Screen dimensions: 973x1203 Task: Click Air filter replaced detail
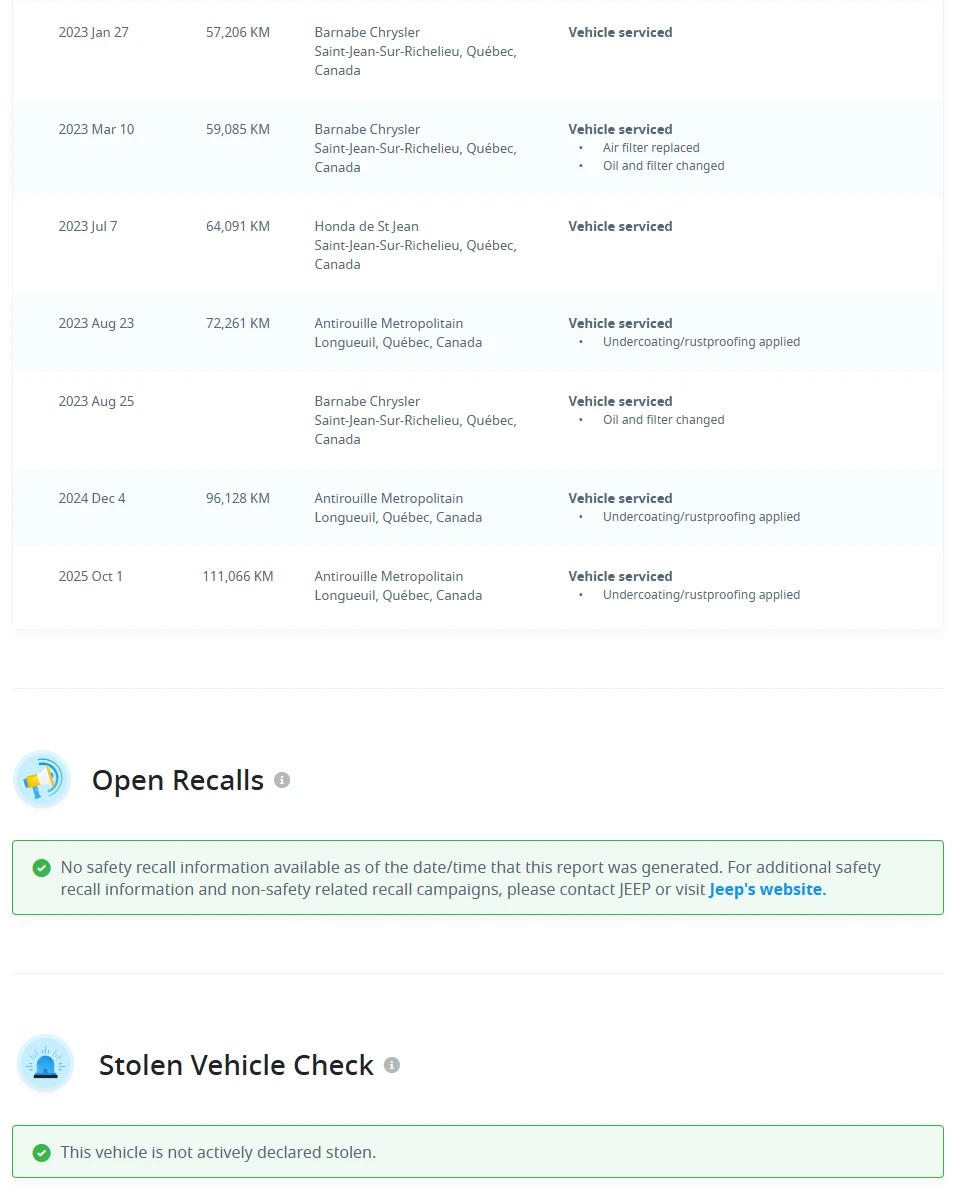pyautogui.click(x=651, y=148)
